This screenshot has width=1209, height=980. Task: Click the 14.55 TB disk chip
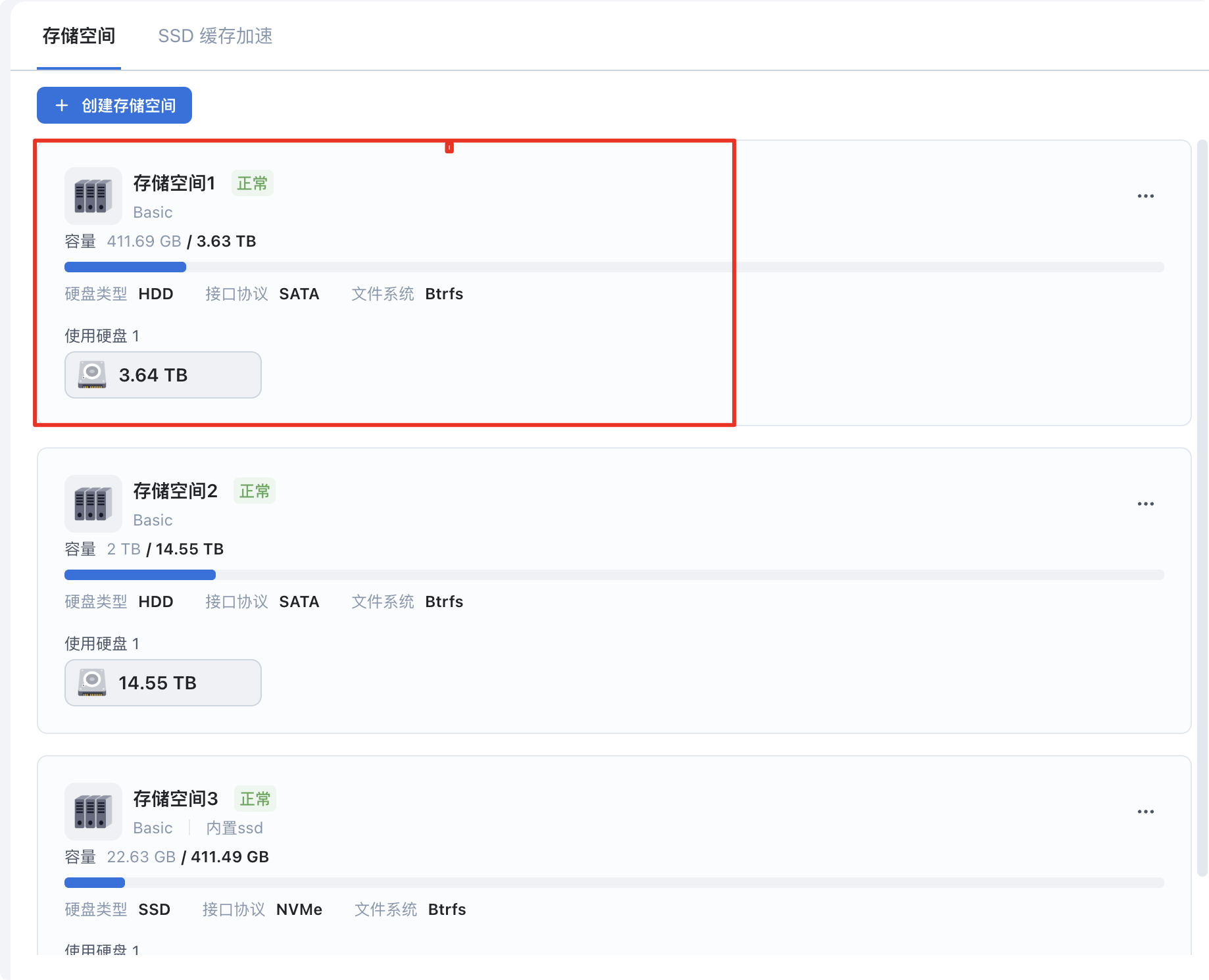[x=163, y=683]
